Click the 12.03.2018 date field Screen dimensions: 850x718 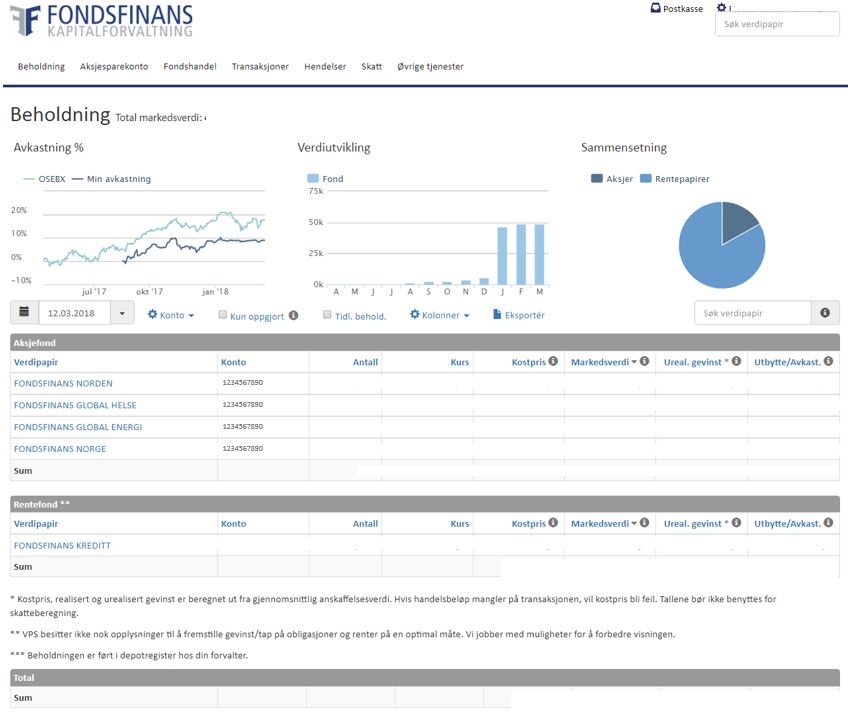click(75, 313)
